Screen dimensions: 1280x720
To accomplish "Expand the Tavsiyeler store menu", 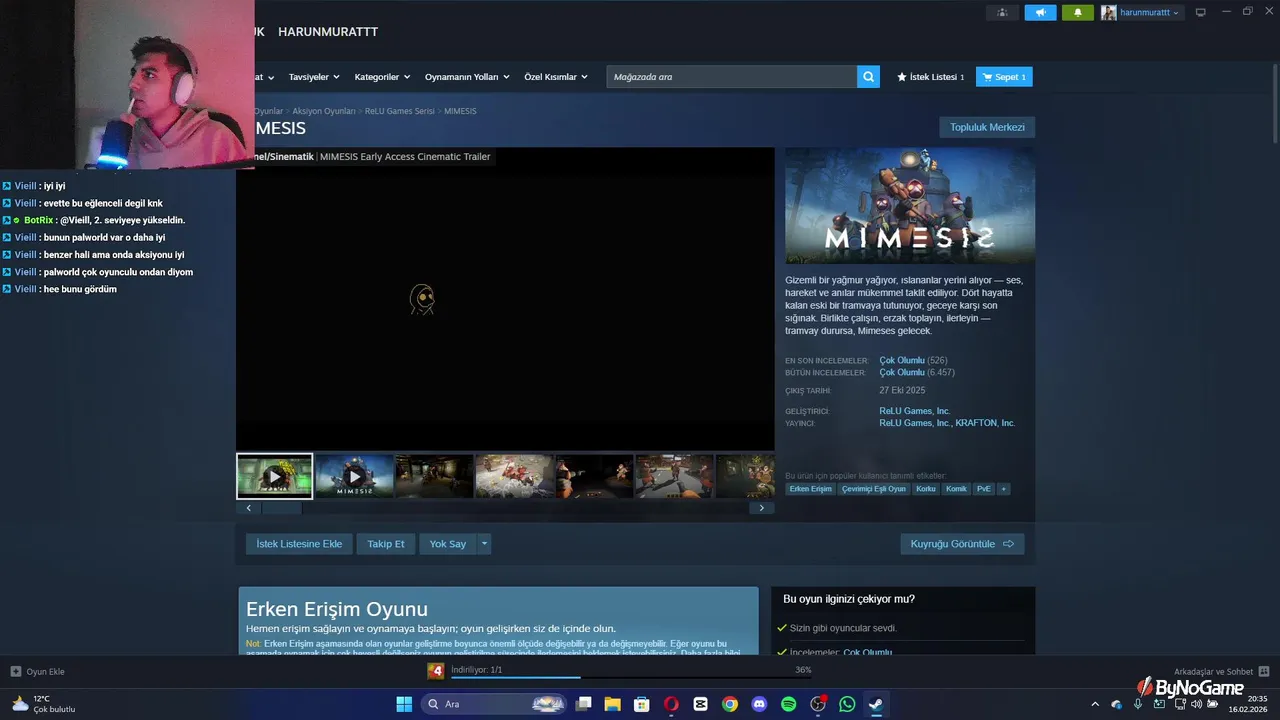I will (314, 77).
